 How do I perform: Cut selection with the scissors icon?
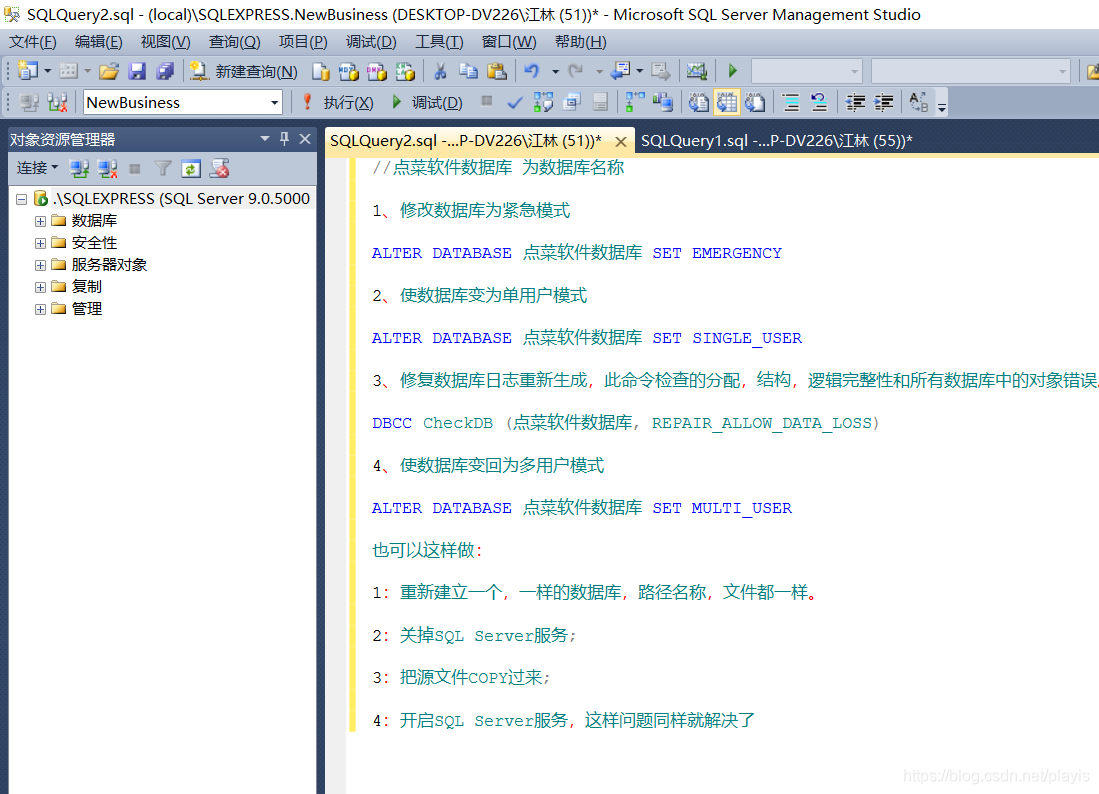(x=440, y=71)
